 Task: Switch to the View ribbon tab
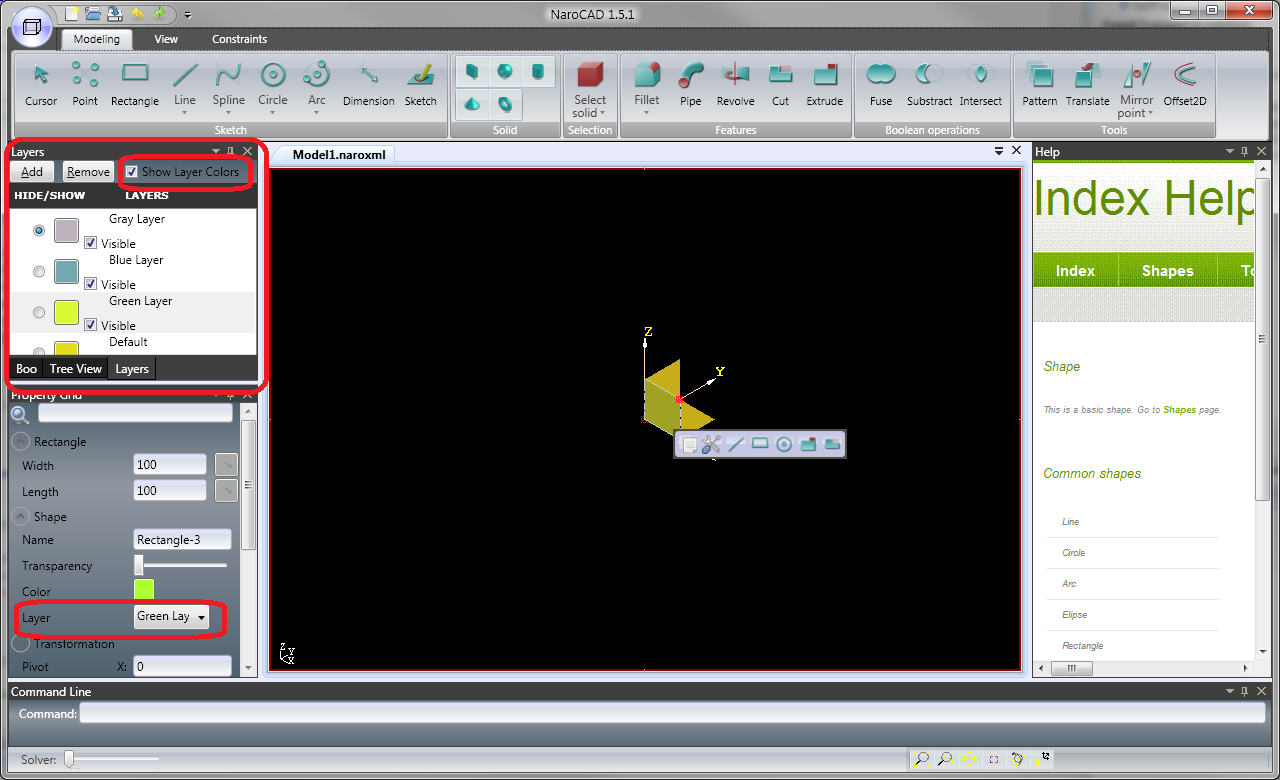click(x=166, y=39)
